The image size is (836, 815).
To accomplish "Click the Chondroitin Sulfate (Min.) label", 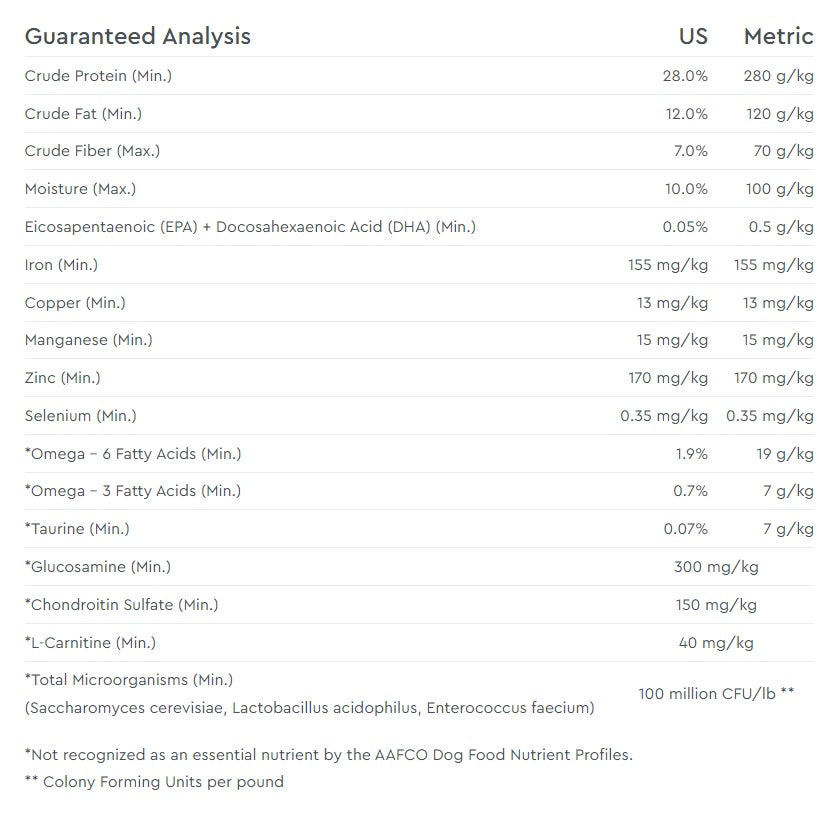I will point(121,605).
